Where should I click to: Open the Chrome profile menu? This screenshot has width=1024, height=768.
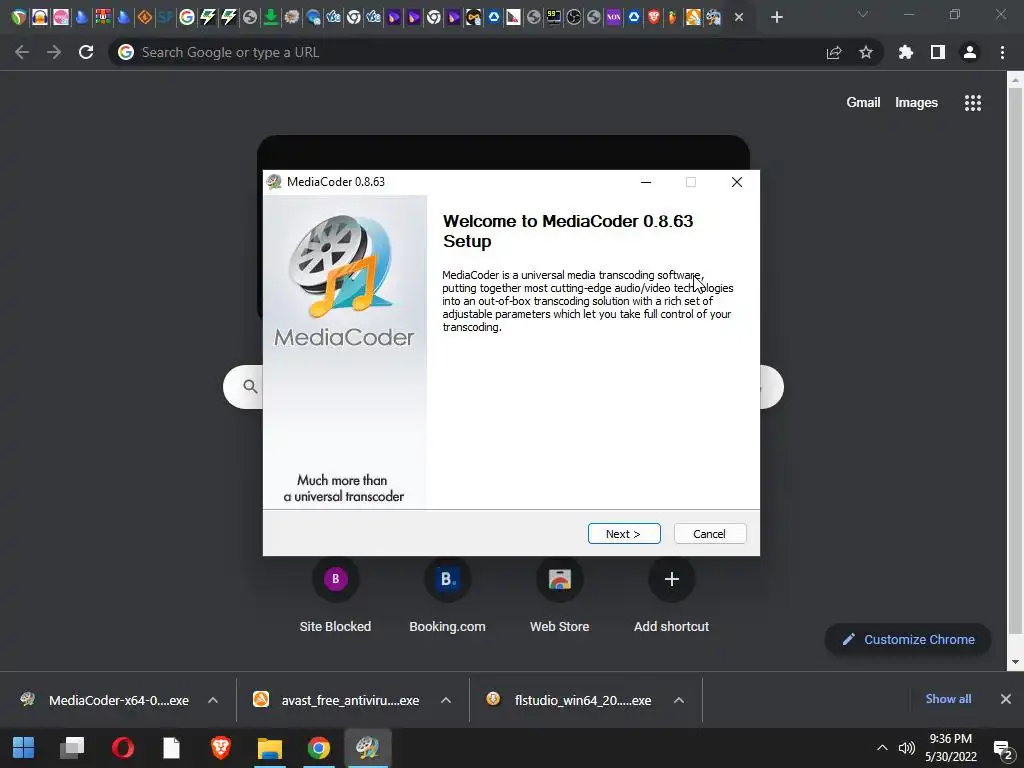tap(970, 52)
